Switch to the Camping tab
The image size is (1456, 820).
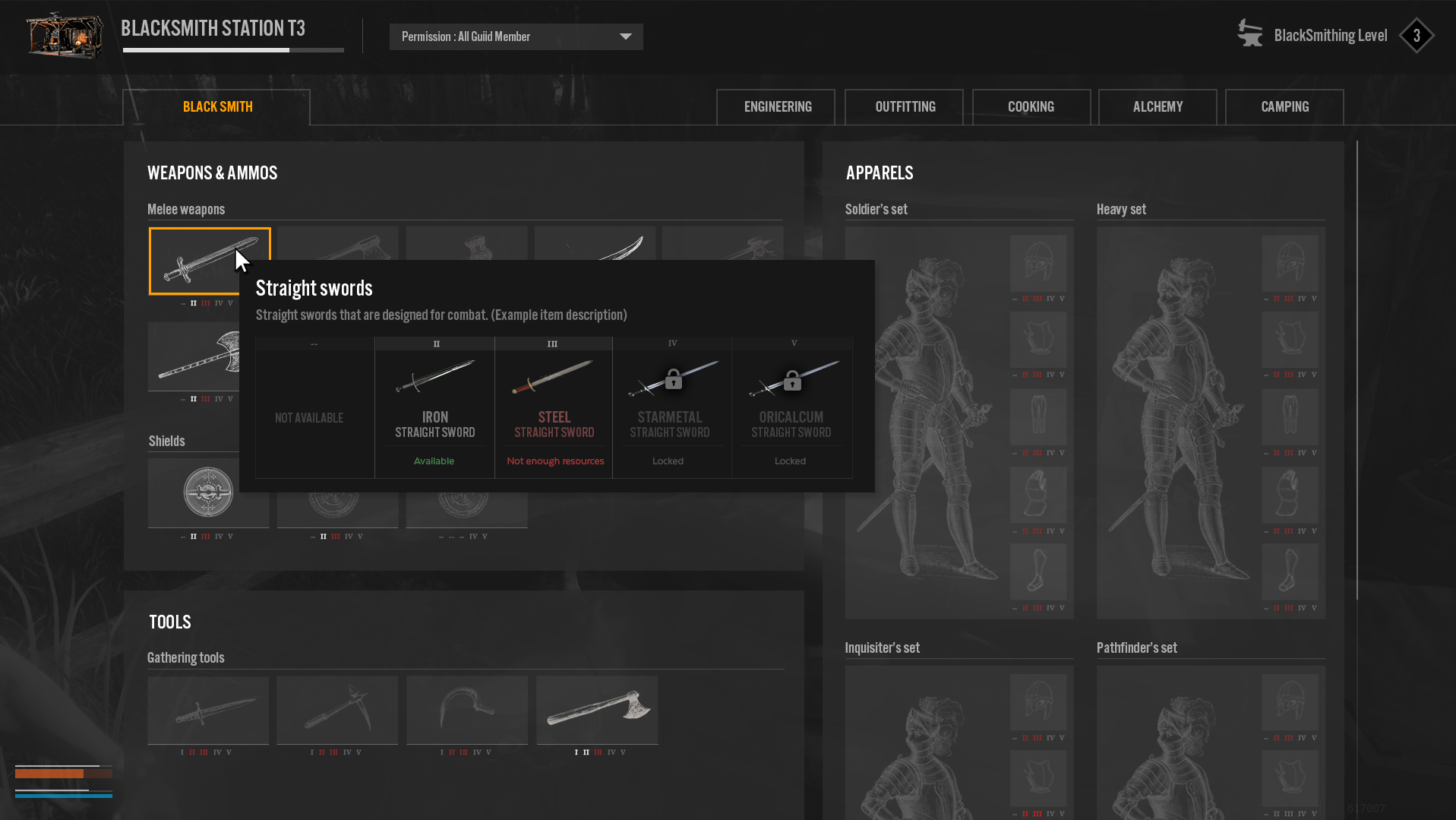1284,107
